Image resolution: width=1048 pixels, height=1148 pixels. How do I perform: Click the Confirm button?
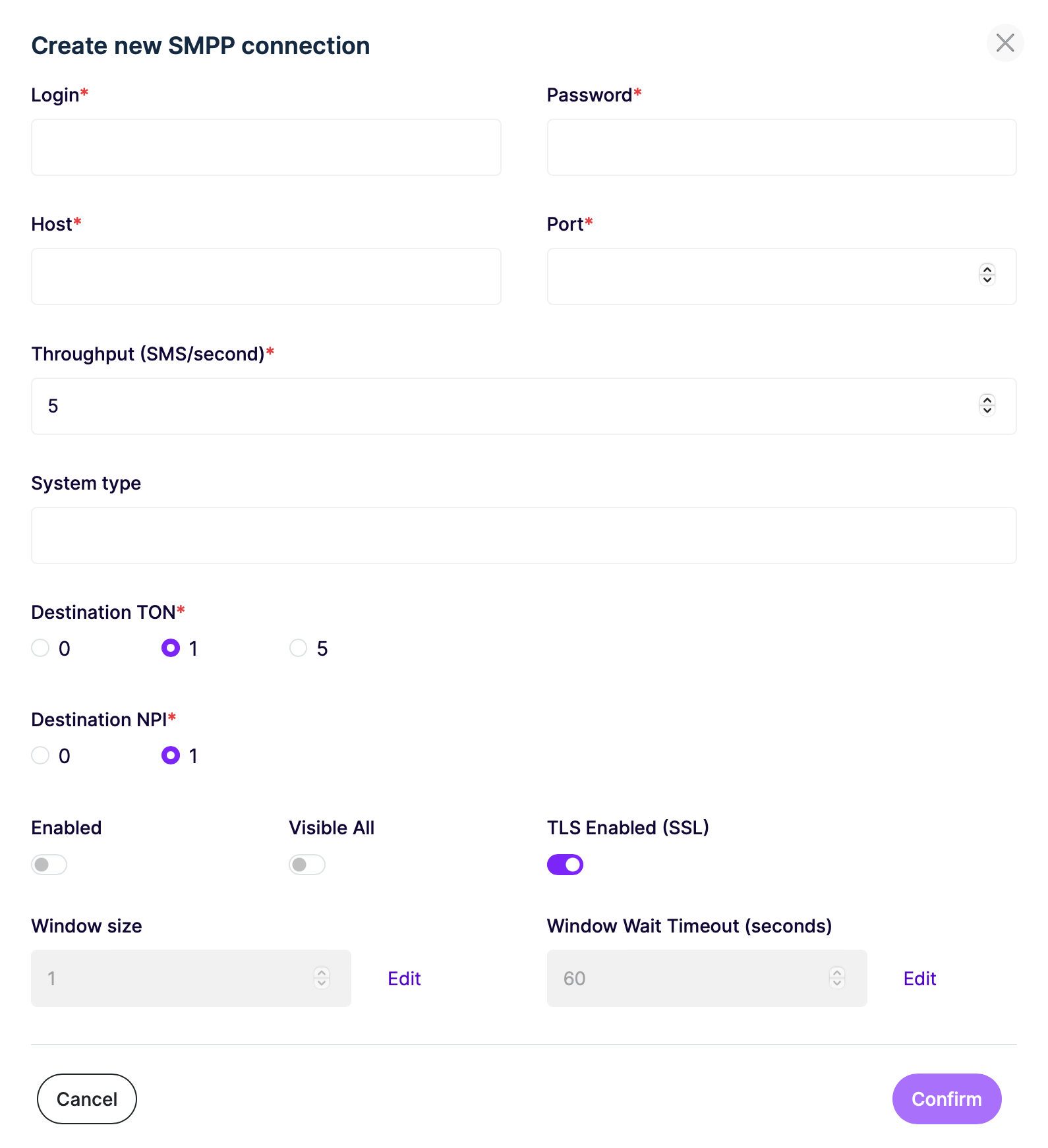pyautogui.click(x=946, y=1099)
